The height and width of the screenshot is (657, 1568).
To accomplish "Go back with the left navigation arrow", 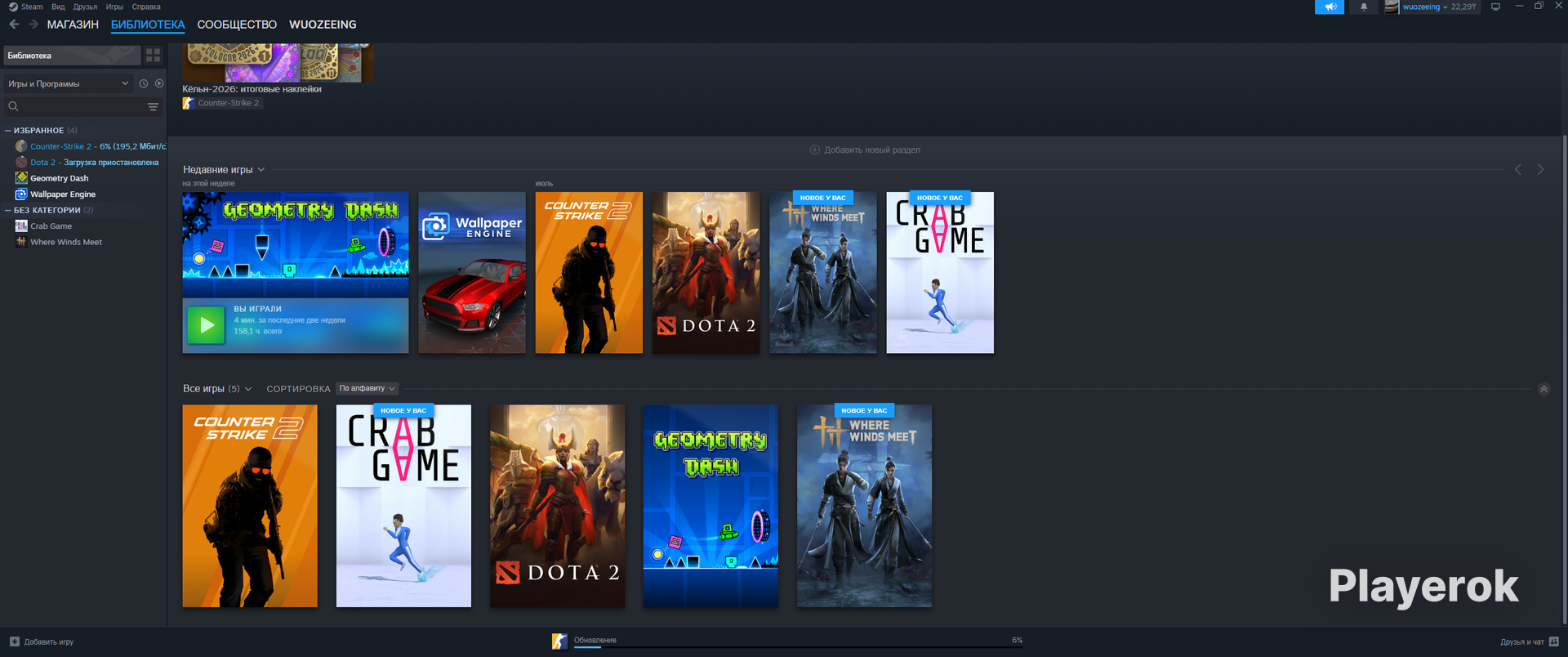I will (14, 25).
